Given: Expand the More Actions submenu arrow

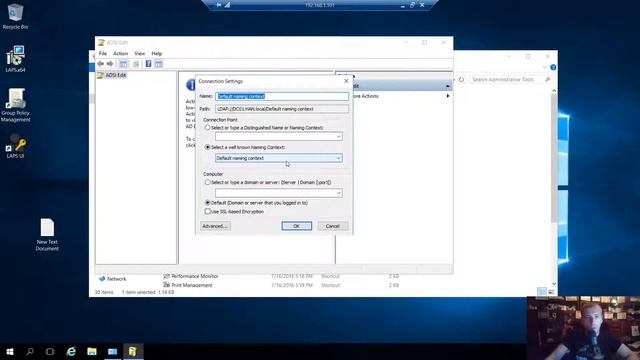Looking at the screenshot, I should pos(448,96).
